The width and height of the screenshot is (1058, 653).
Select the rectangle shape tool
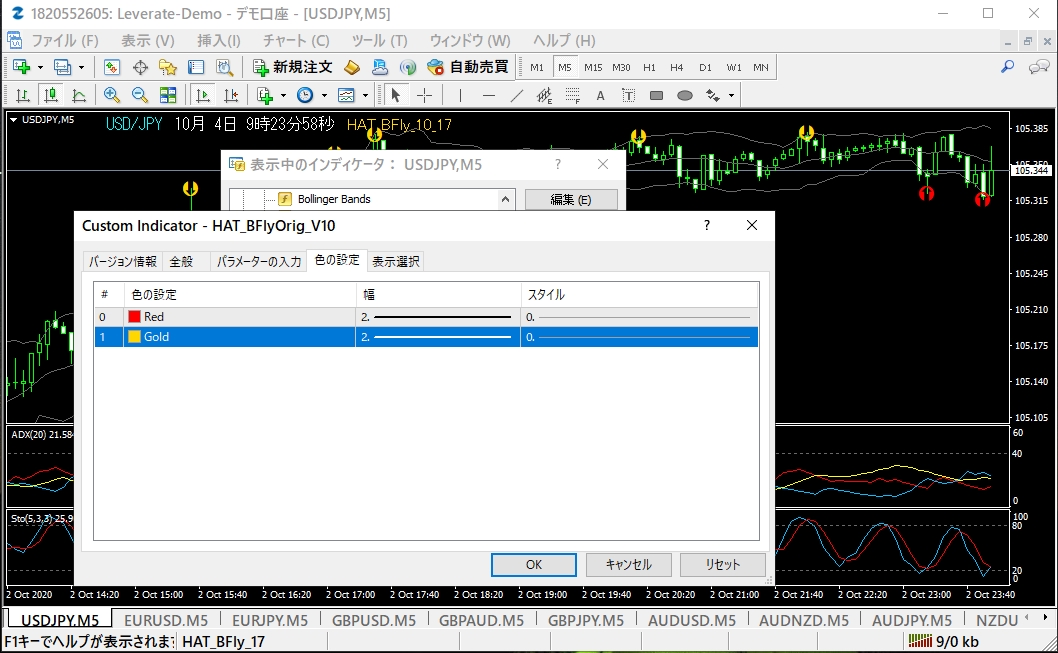[657, 95]
